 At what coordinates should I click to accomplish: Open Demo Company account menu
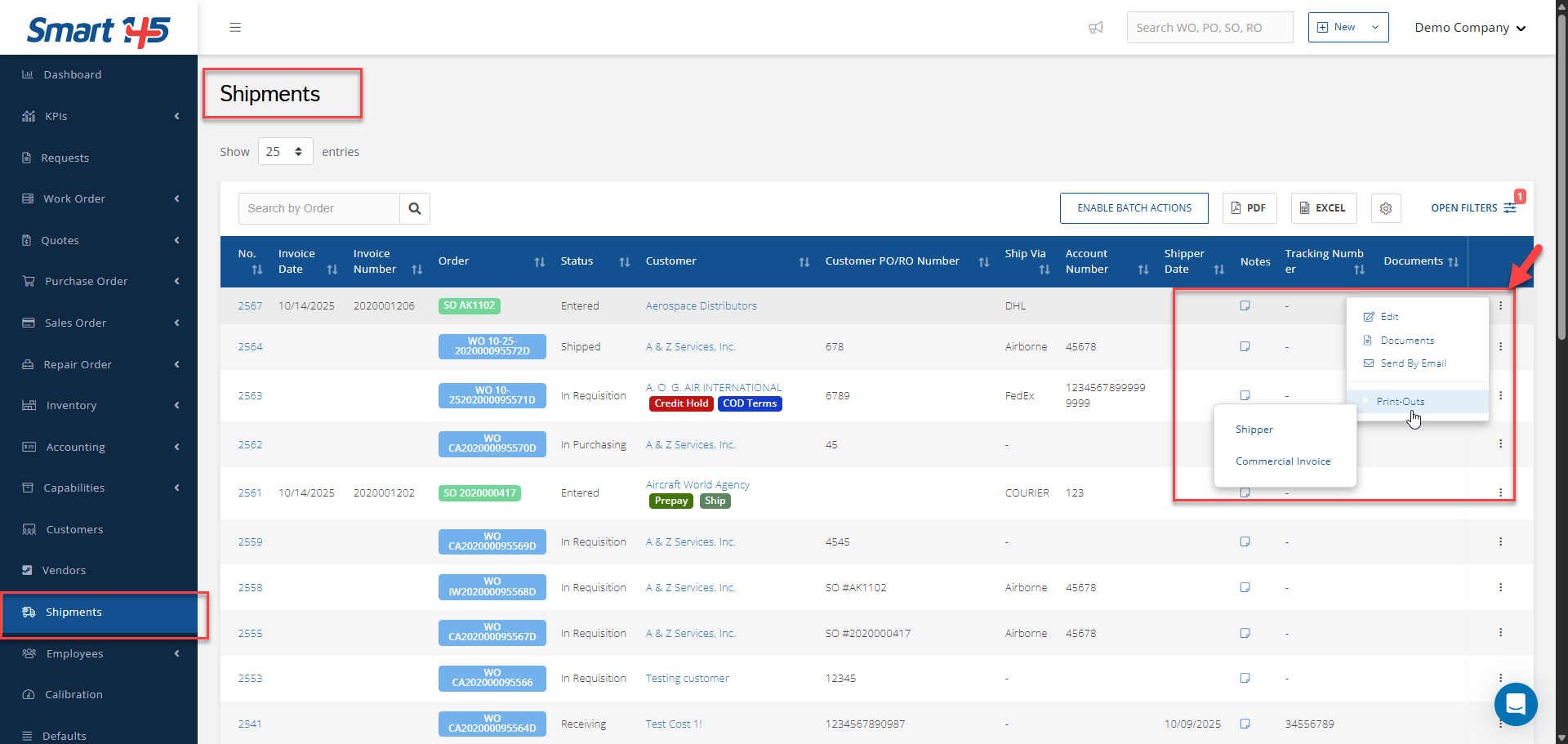pyautogui.click(x=1469, y=28)
